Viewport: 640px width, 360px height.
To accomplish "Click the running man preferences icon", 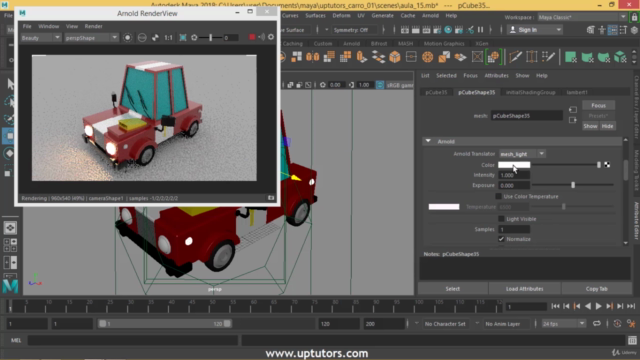I will tap(631, 324).
